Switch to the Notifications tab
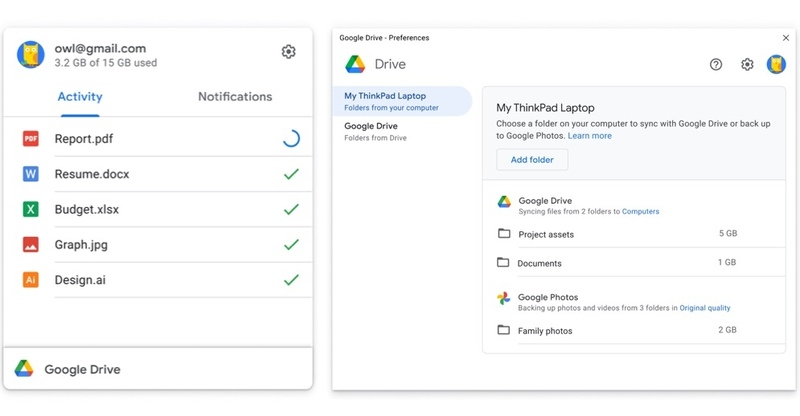 coord(235,96)
